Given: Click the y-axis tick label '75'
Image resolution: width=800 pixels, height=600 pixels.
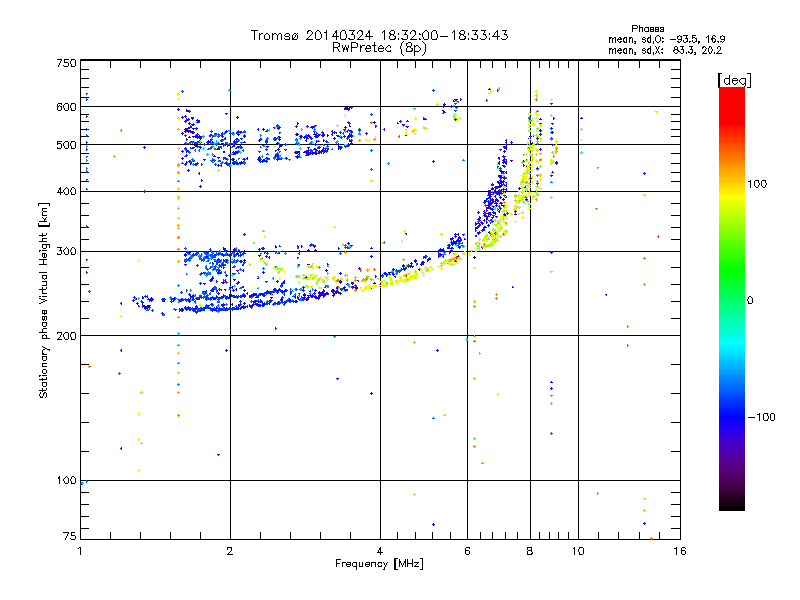Looking at the screenshot, I should 69,536.
